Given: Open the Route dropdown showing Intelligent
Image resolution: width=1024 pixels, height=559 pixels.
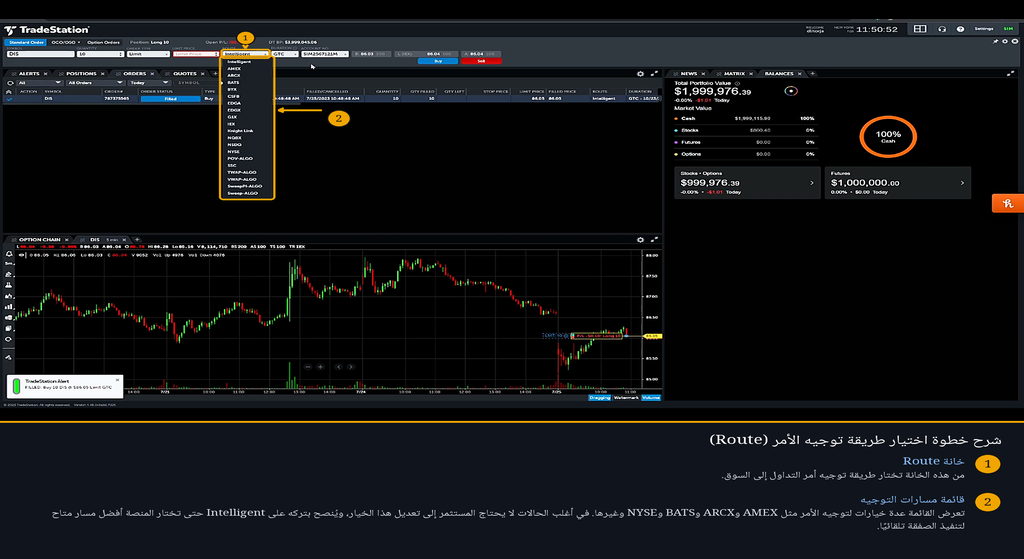Looking at the screenshot, I should 246,54.
